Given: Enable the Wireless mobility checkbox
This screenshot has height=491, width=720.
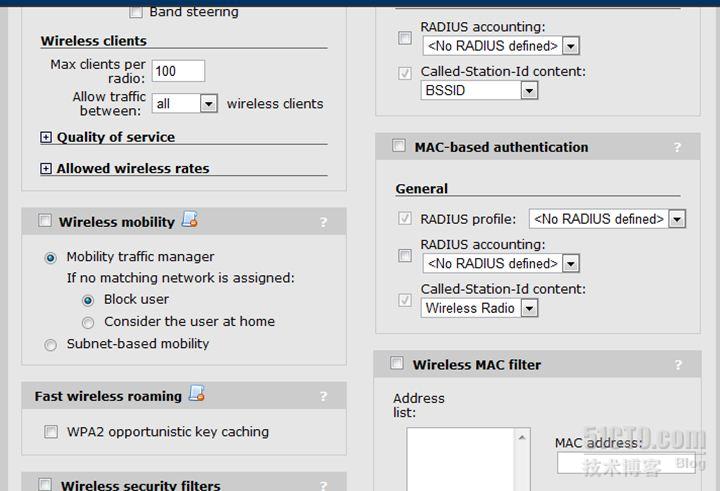Looking at the screenshot, I should point(45,220).
